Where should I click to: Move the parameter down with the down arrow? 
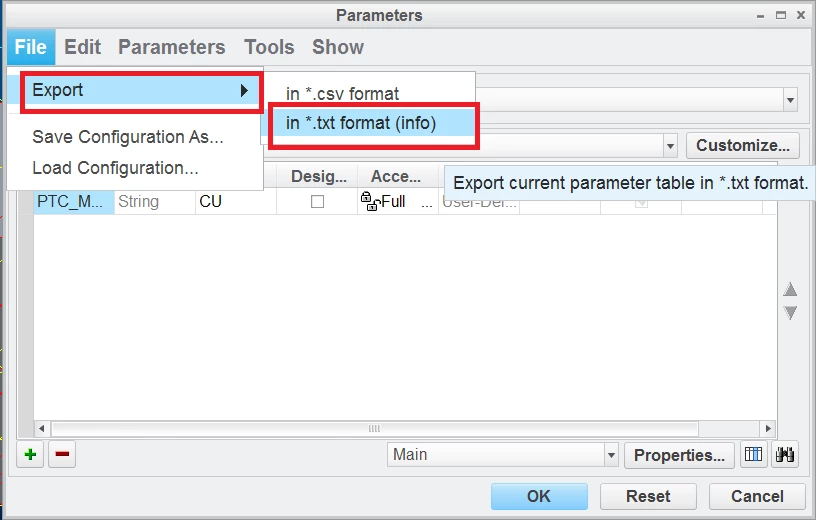tap(790, 313)
